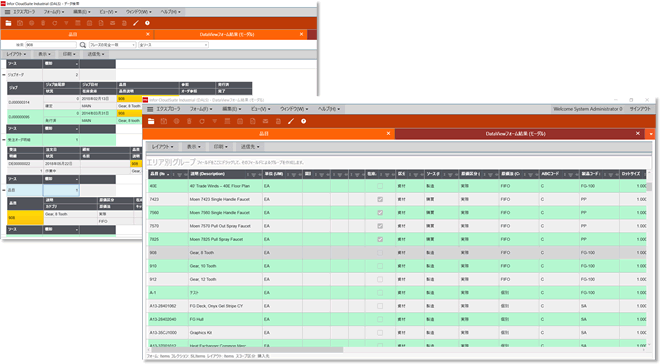Uncheck checkbox in row 7423
The image size is (660, 364).
point(380,199)
